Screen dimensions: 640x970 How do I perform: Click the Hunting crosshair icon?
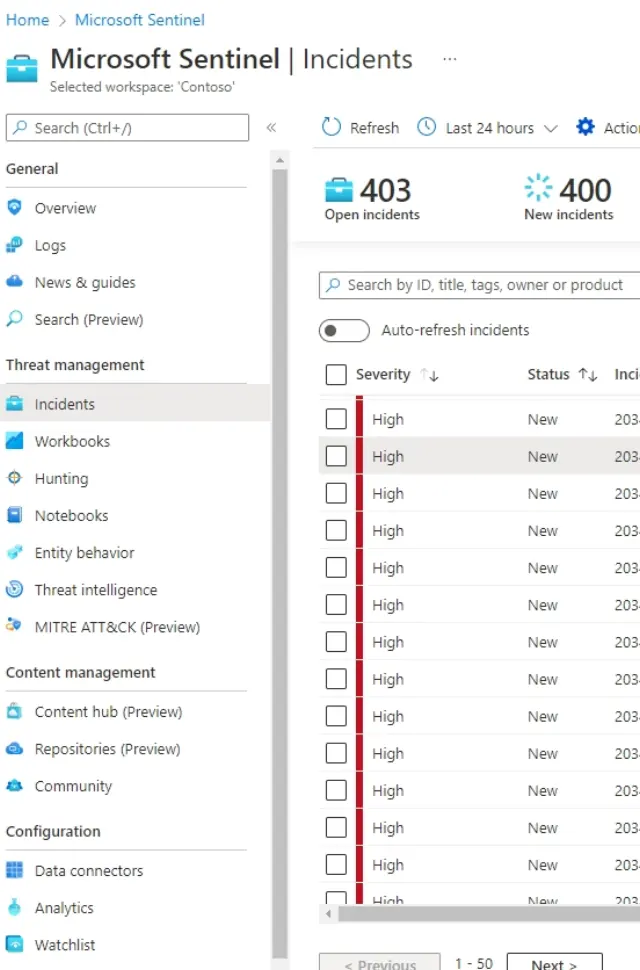coord(14,478)
